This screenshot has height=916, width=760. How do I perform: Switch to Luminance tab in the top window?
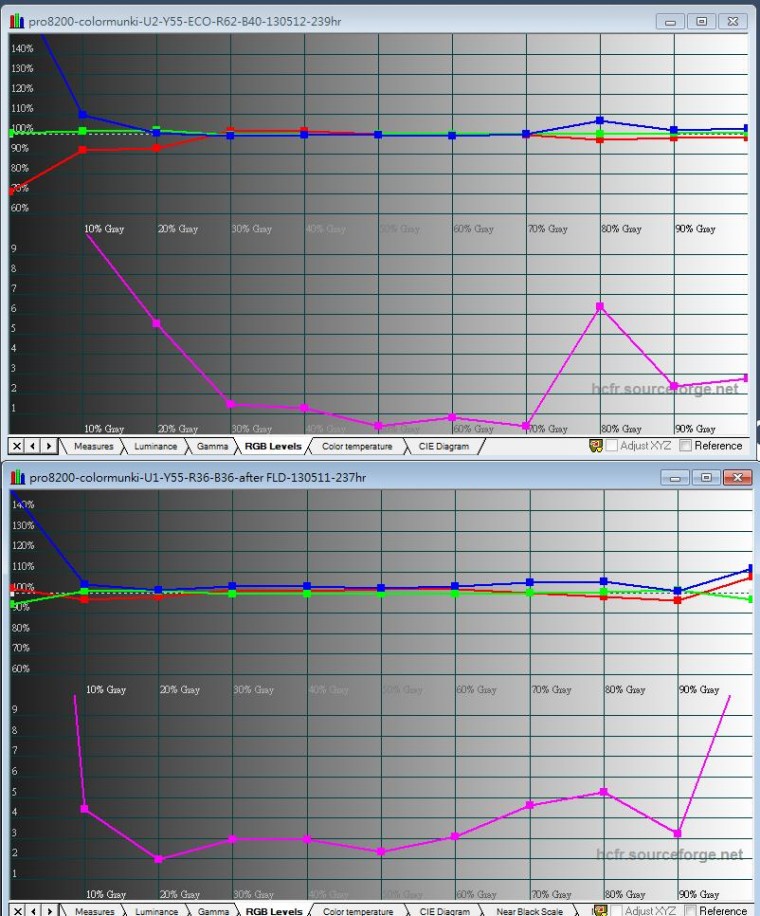coord(155,446)
